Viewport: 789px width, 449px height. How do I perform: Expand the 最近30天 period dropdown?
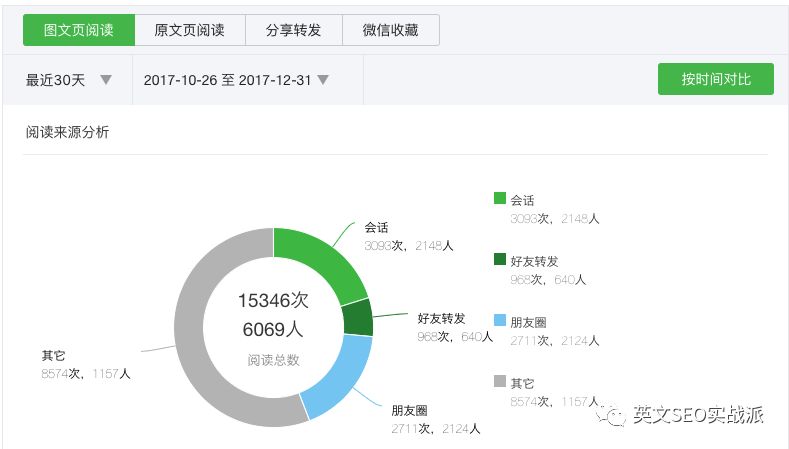tap(68, 80)
